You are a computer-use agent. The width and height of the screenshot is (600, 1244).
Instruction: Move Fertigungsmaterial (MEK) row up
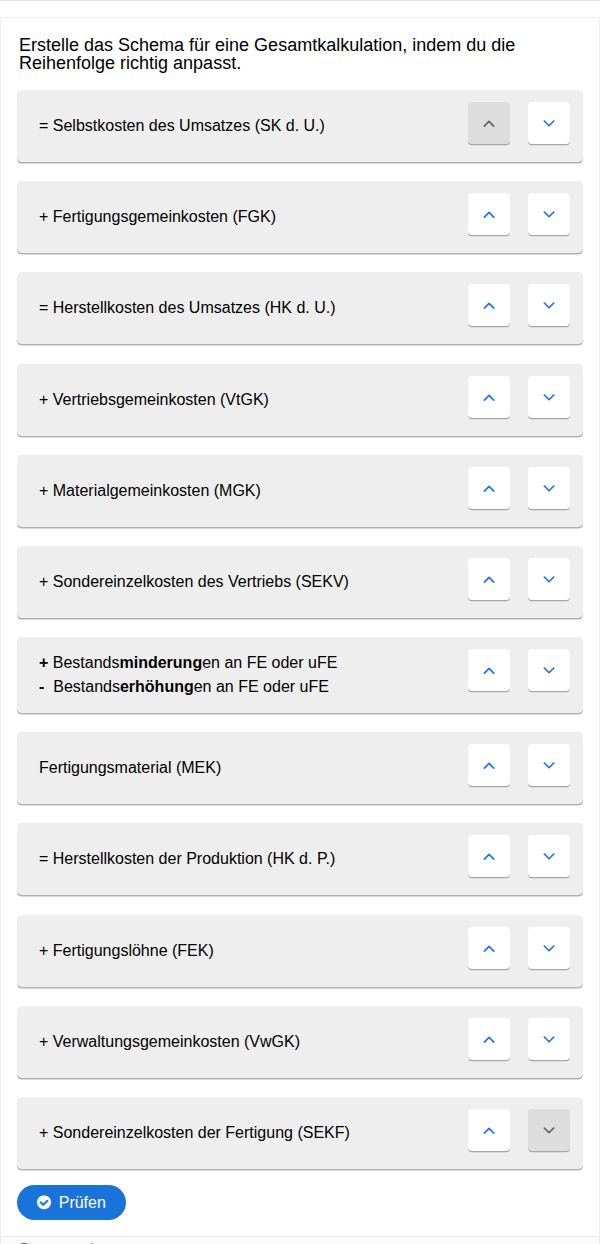489,766
